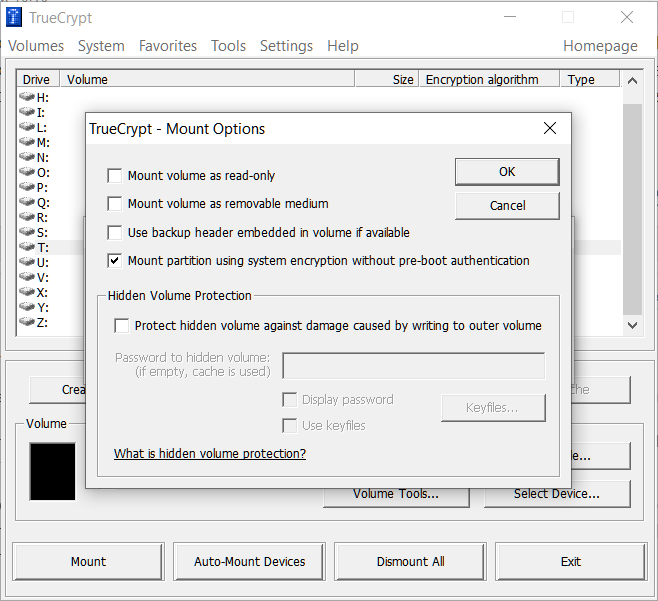Click the Mount button
This screenshot has width=658, height=601.
click(x=88, y=562)
